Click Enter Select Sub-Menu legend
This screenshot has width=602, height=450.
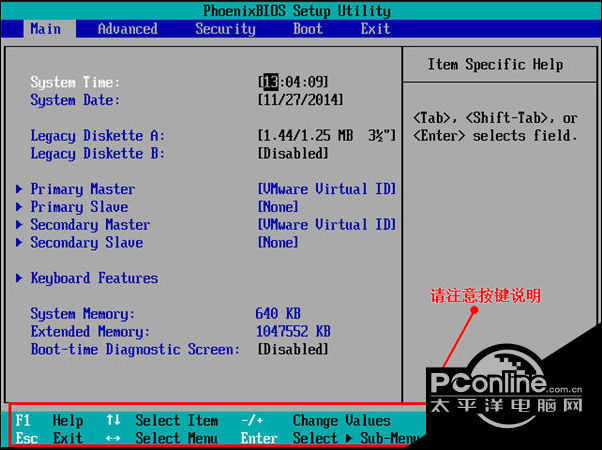coord(331,438)
